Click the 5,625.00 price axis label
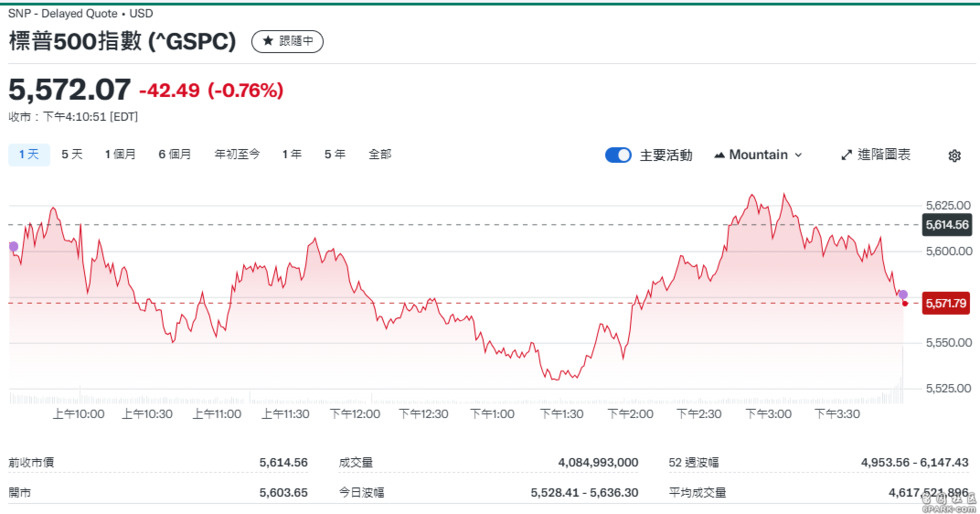980x514 pixels. 948,205
